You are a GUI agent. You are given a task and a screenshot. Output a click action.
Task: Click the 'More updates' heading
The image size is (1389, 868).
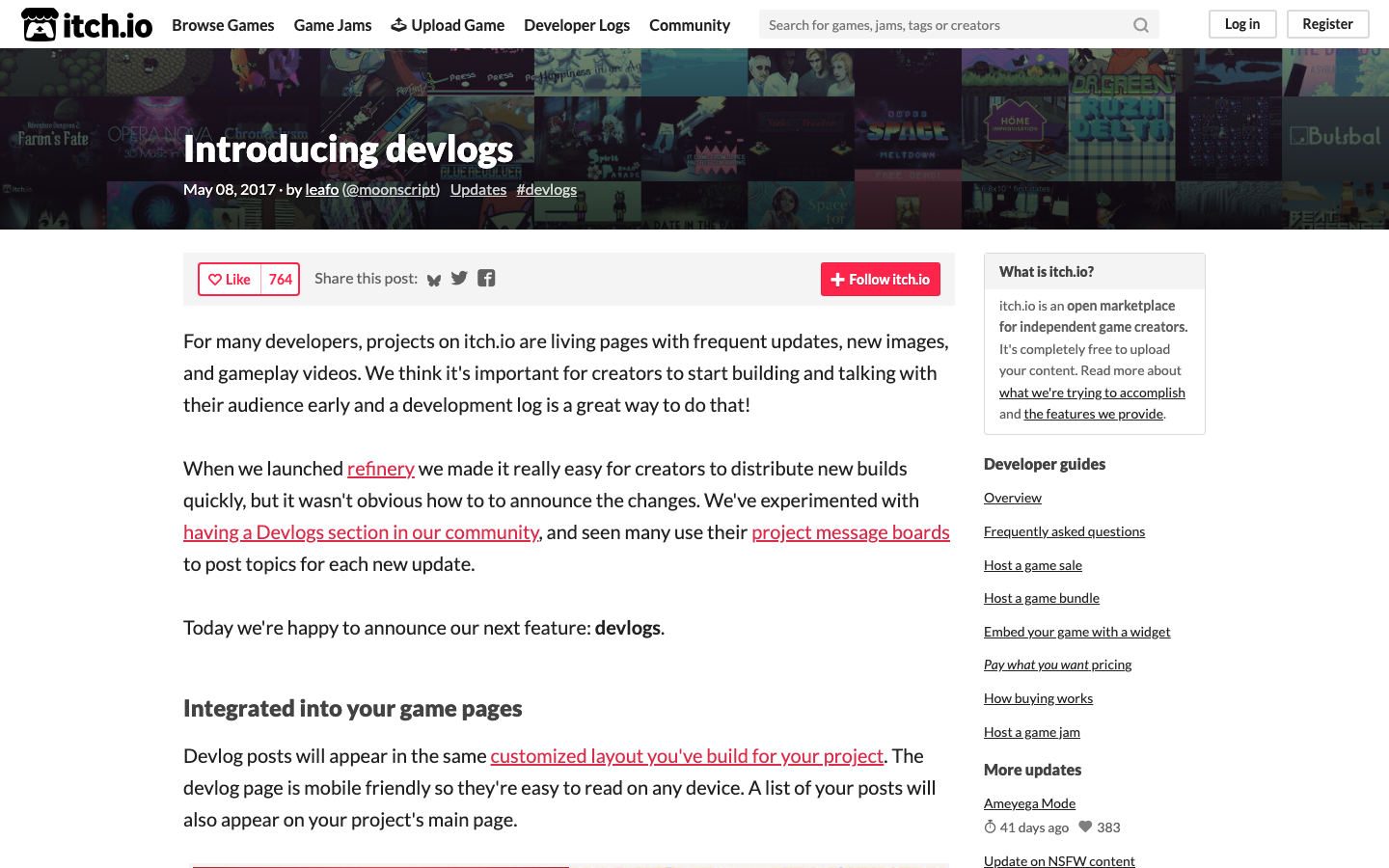tap(1032, 770)
